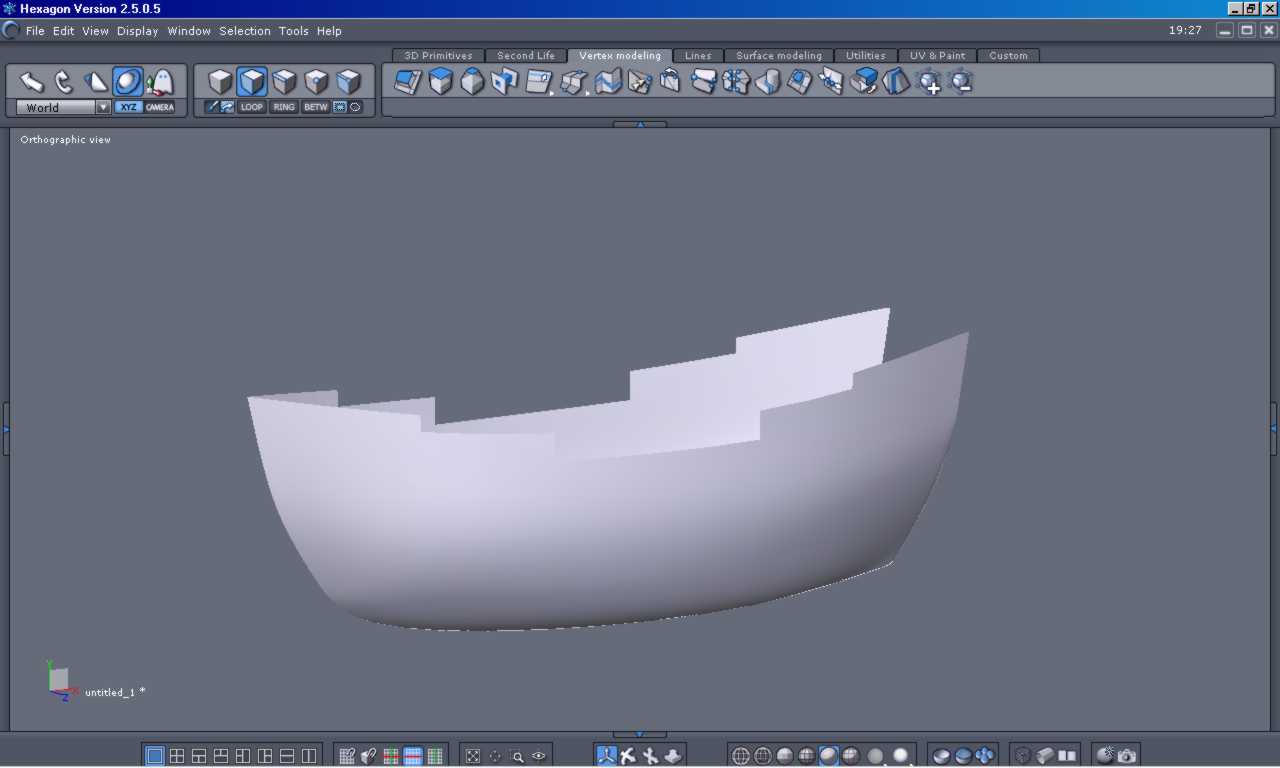Click the arrow Select tool
Image resolution: width=1280 pixels, height=768 pixels.
click(x=32, y=82)
